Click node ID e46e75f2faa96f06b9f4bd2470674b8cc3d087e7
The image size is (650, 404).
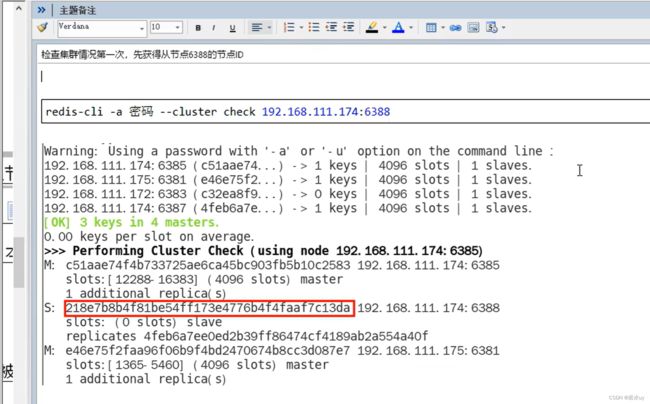tap(208, 351)
